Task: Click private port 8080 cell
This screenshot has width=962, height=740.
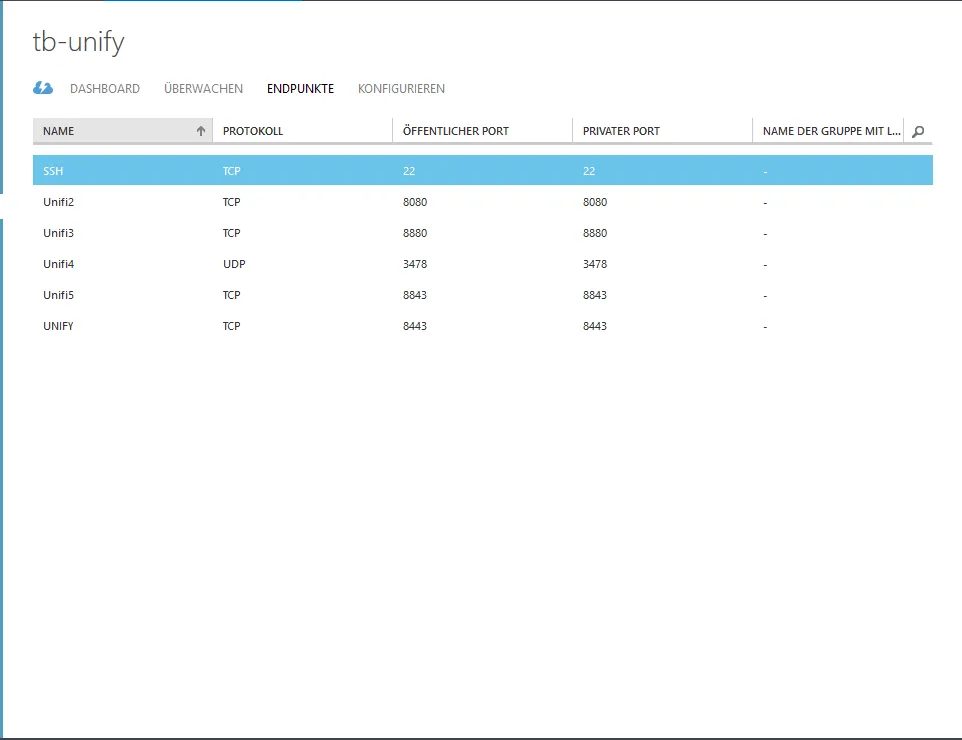Action: 595,202
